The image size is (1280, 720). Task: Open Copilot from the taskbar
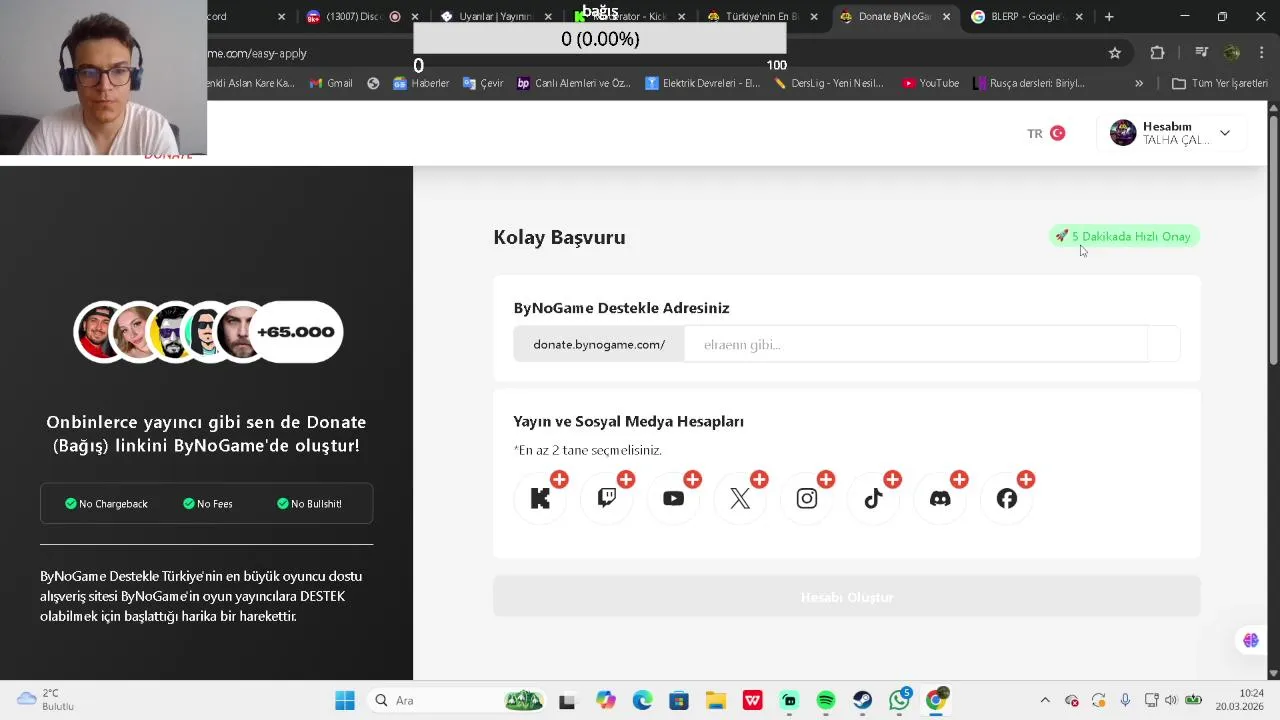pos(606,700)
